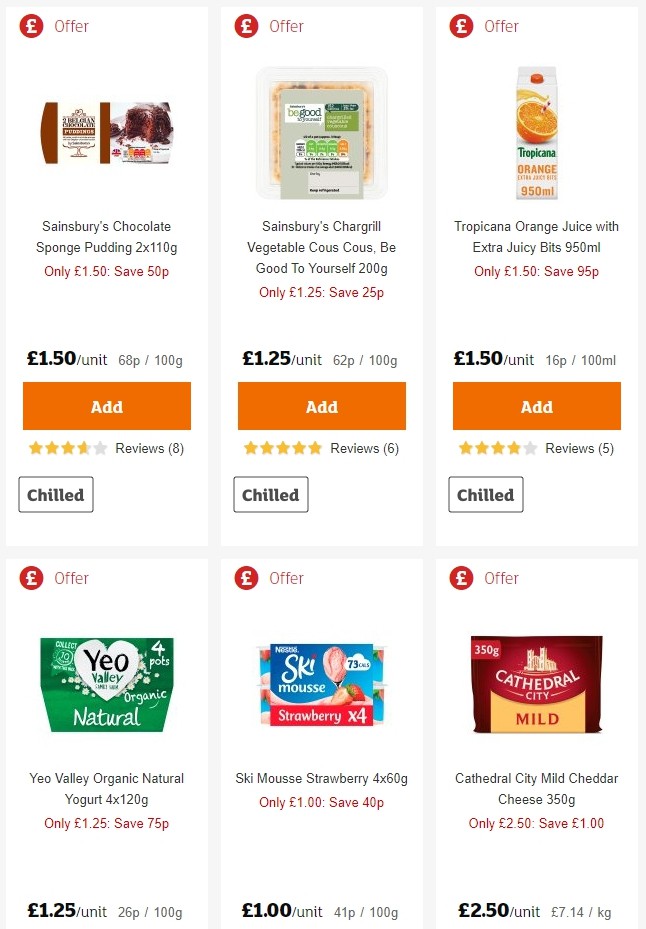The height and width of the screenshot is (929, 646).
Task: Add Tropicana Orange Juice to the trolley
Action: tap(536, 407)
